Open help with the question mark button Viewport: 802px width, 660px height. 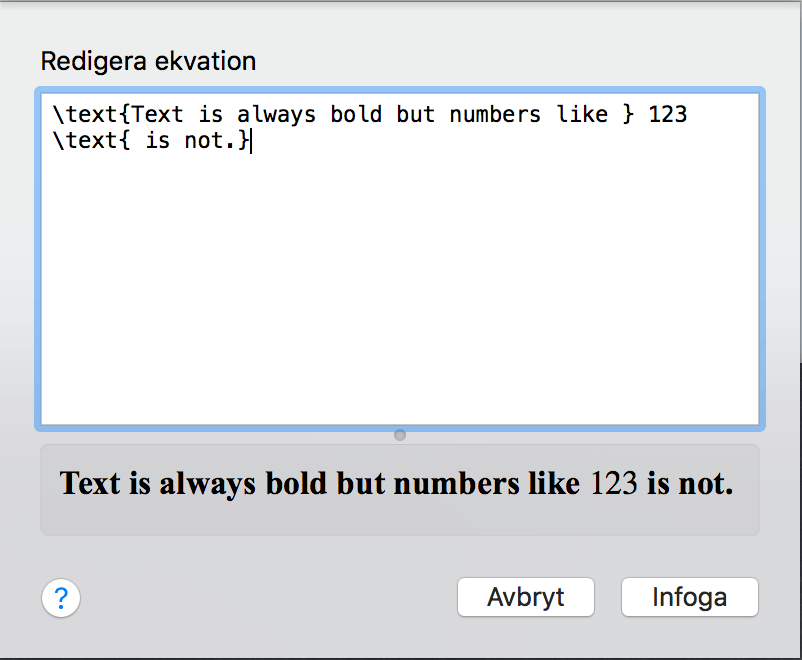tap(61, 598)
